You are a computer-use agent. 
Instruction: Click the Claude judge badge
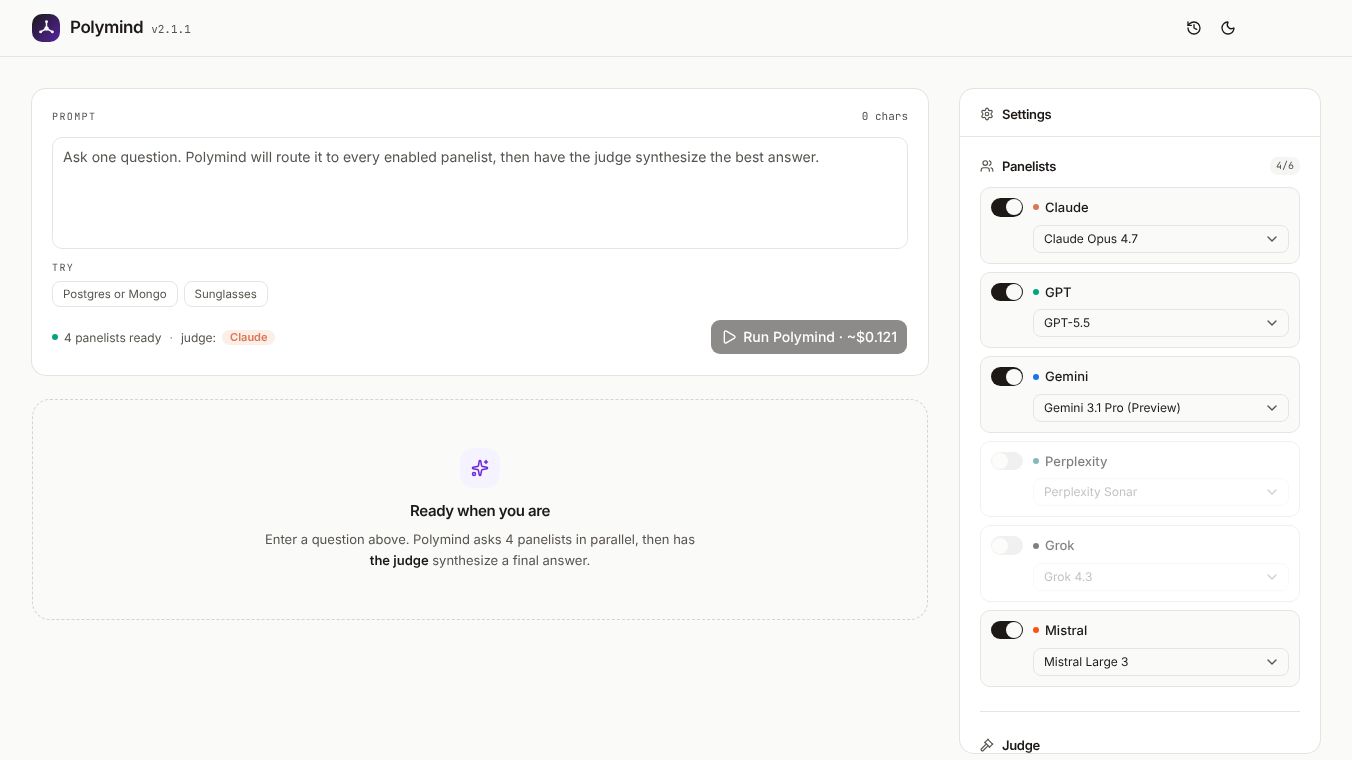point(248,338)
